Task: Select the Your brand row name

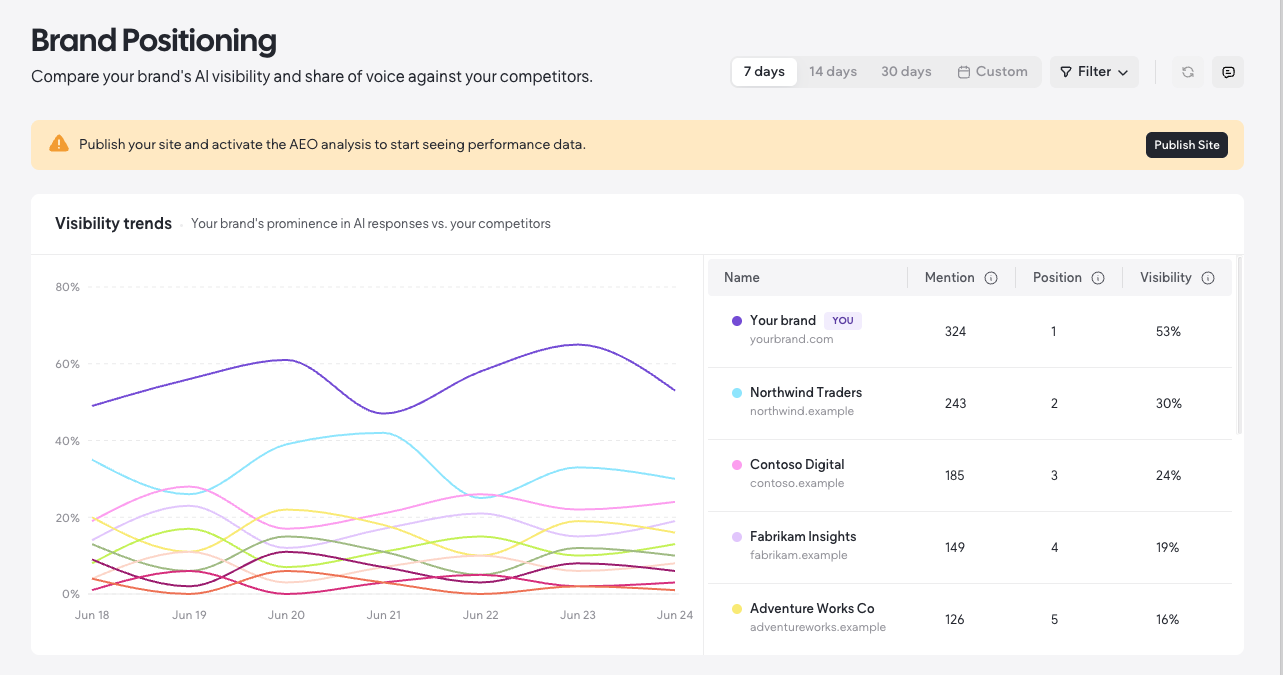Action: pyautogui.click(x=783, y=321)
